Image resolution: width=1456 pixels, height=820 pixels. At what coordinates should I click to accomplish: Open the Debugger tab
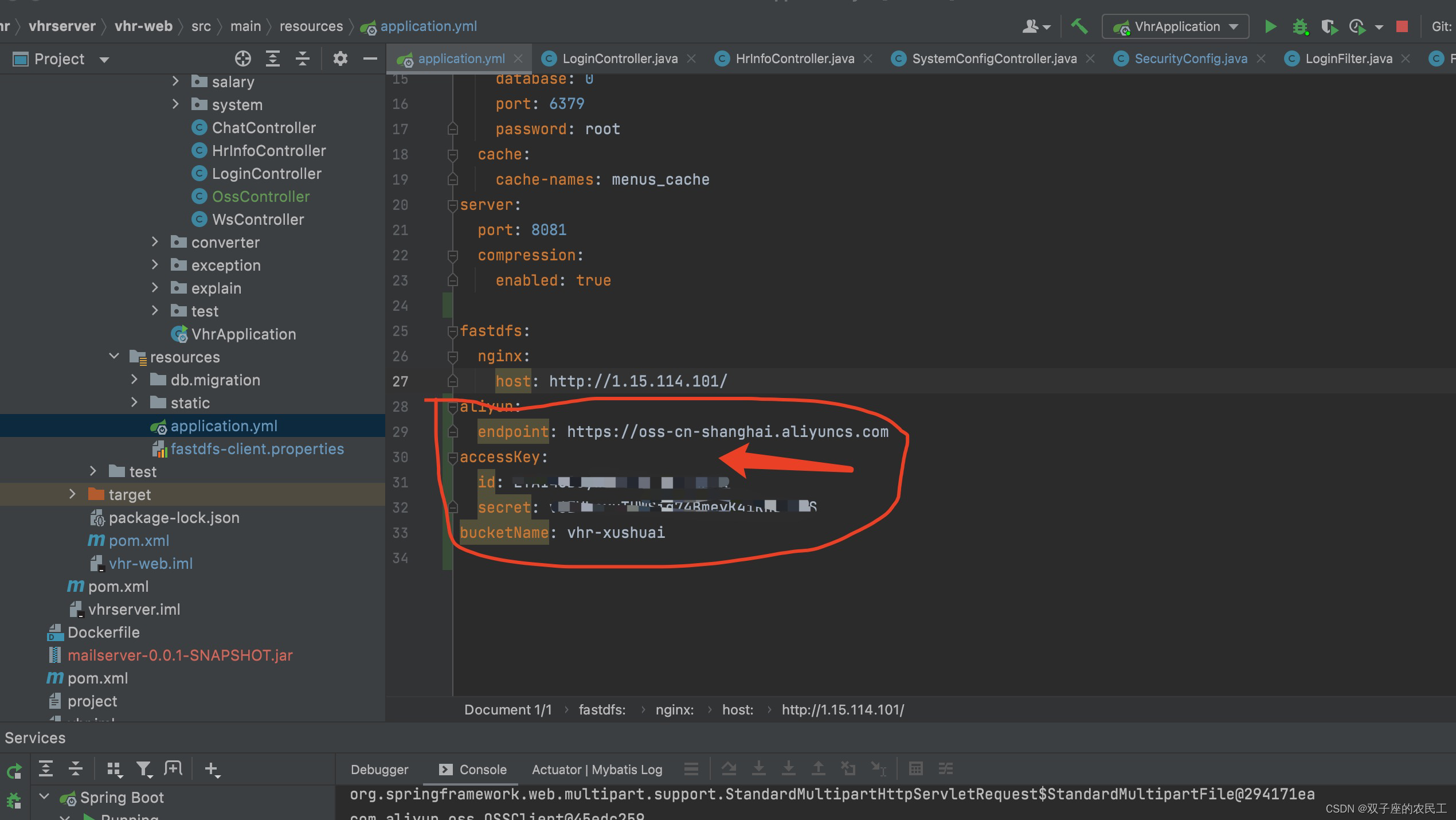(379, 770)
